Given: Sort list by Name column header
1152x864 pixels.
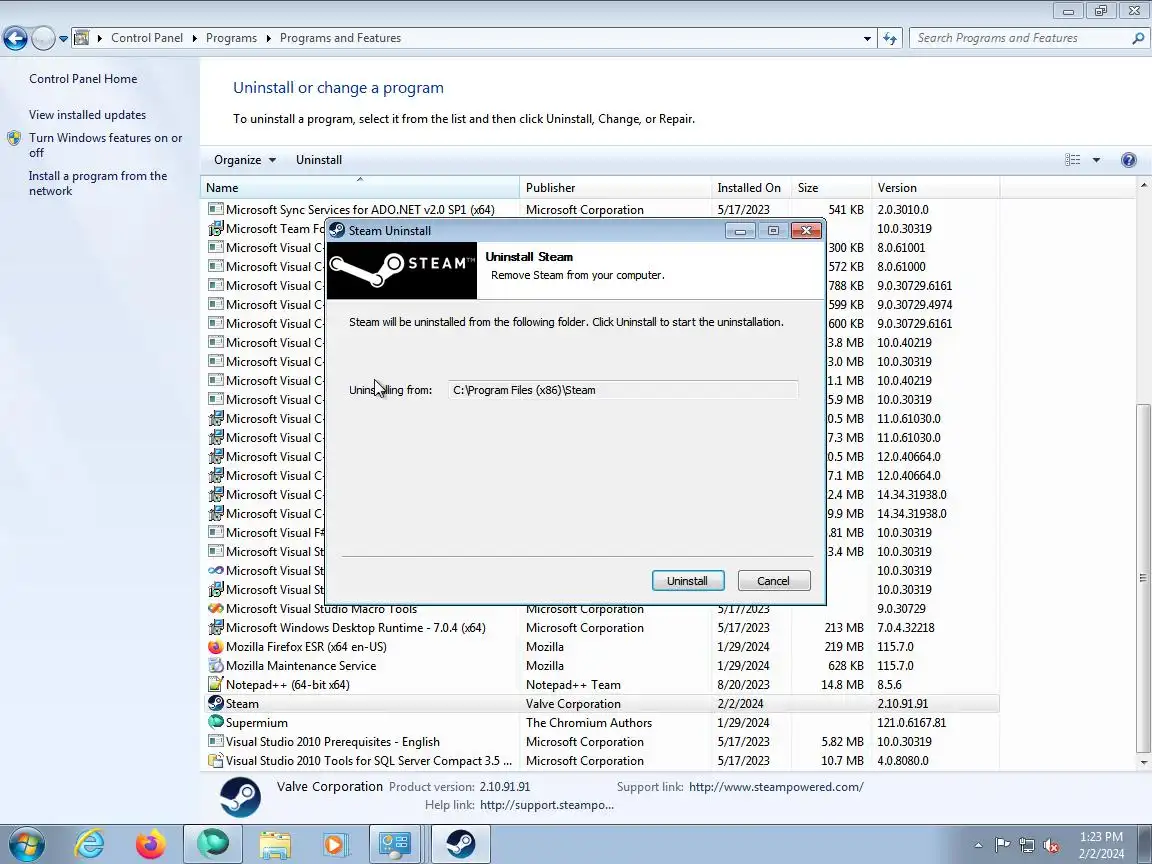Looking at the screenshot, I should [x=359, y=187].
